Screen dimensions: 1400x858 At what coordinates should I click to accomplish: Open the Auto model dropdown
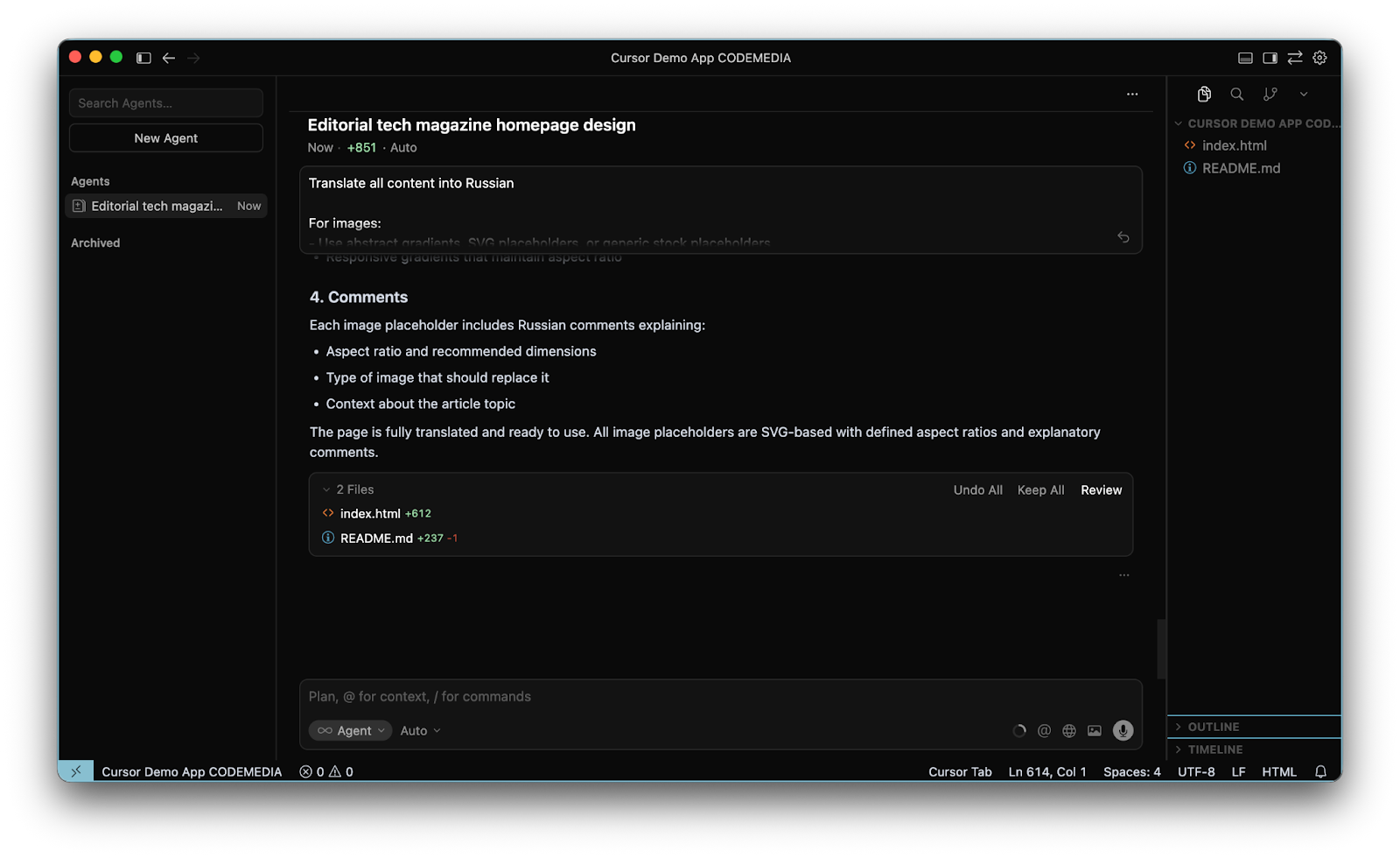[x=420, y=730]
